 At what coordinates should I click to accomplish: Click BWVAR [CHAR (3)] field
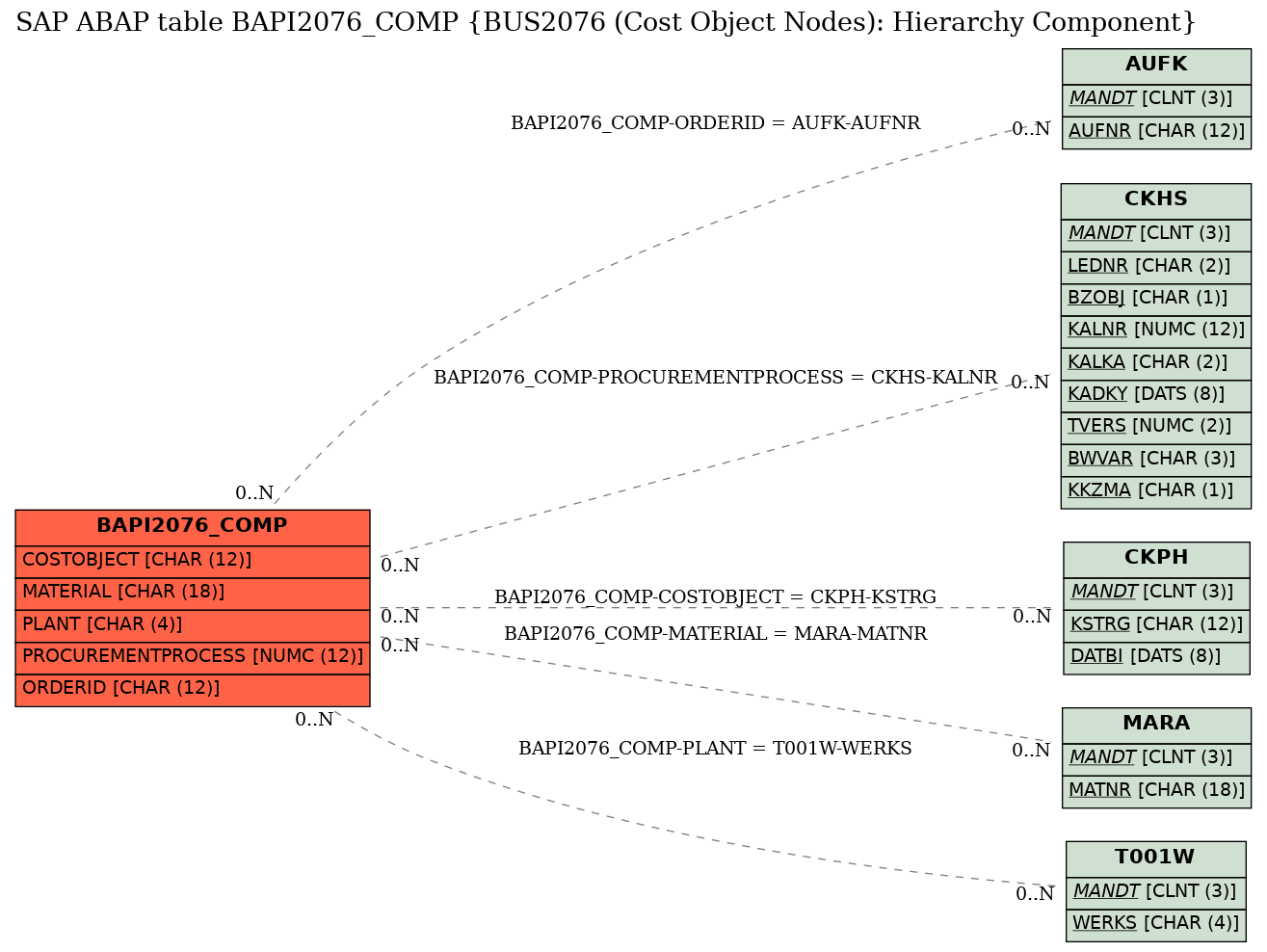tap(1156, 460)
